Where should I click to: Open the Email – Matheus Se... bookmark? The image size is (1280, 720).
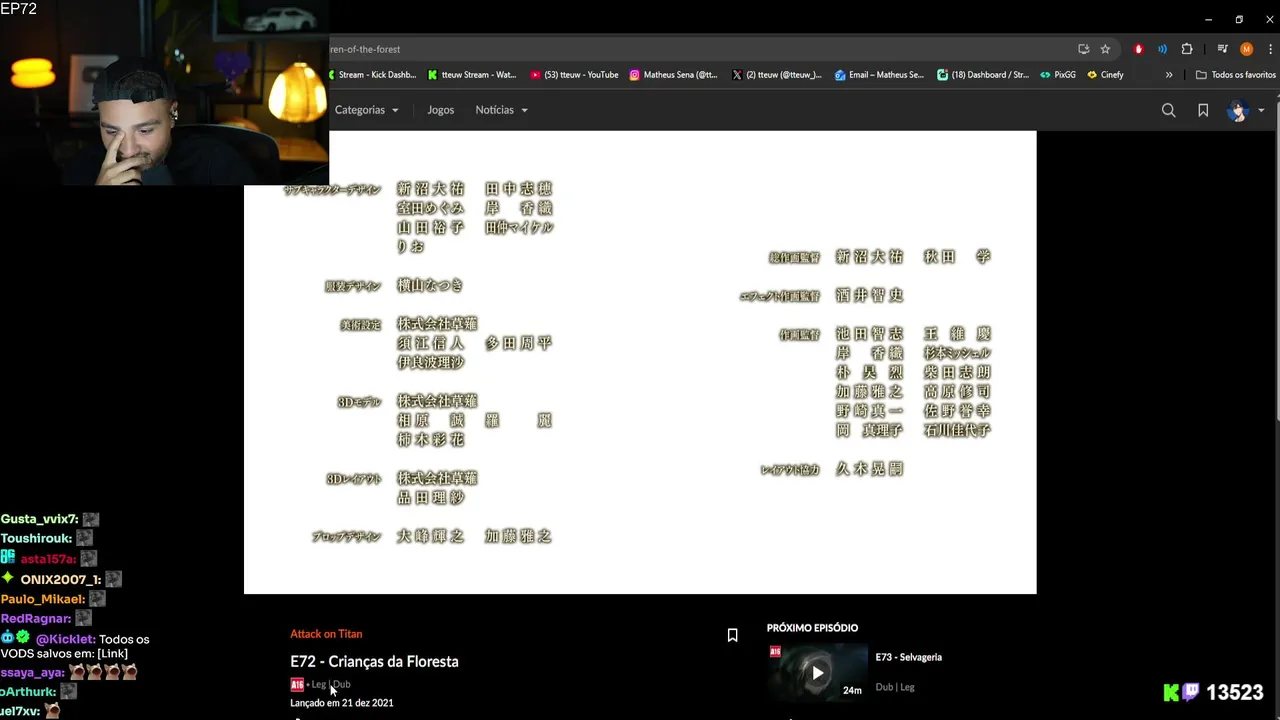pyautogui.click(x=880, y=75)
